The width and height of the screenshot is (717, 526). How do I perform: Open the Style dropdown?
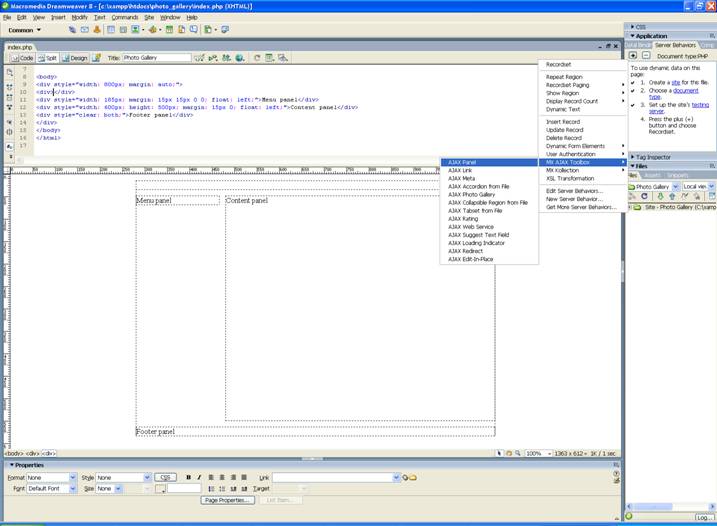[147, 478]
